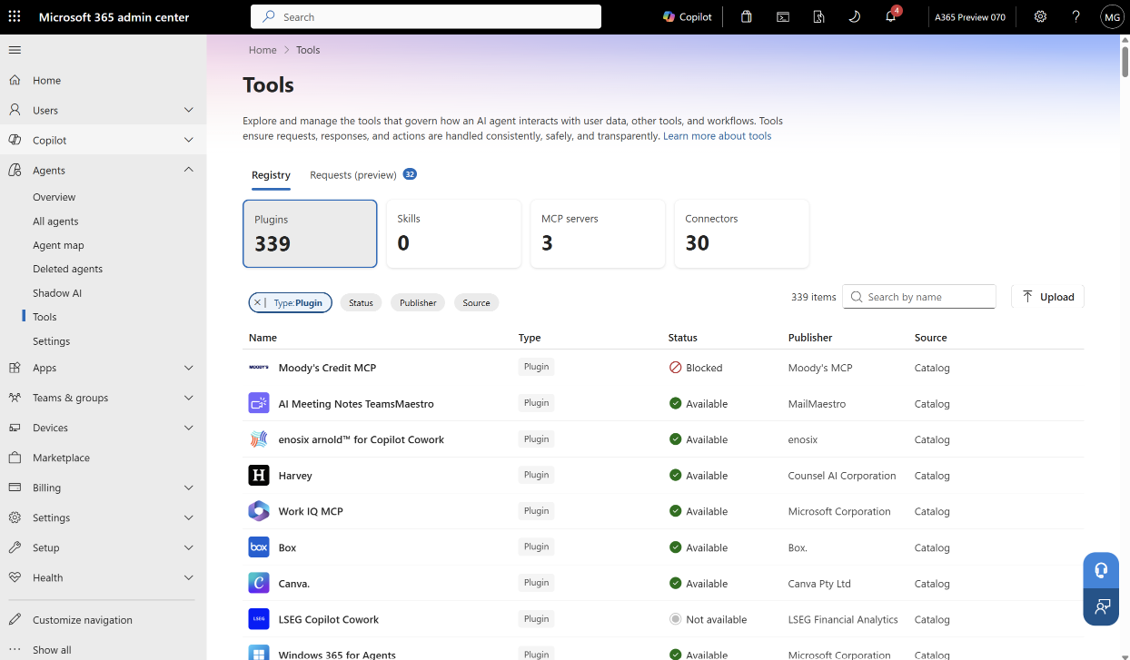Viewport: 1130px width, 660px height.
Task: Click the Harvey H logo icon
Action: click(259, 475)
